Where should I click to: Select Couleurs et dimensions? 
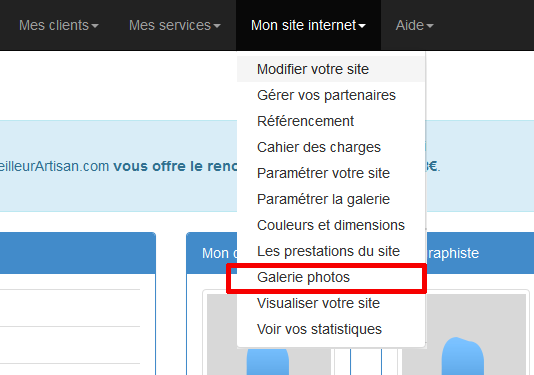[331, 225]
